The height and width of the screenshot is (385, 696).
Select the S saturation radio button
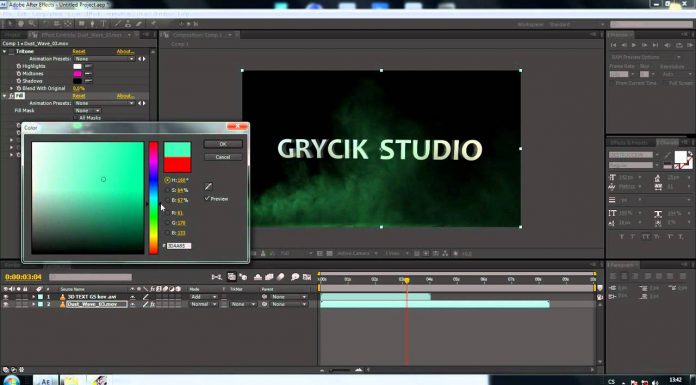click(167, 190)
